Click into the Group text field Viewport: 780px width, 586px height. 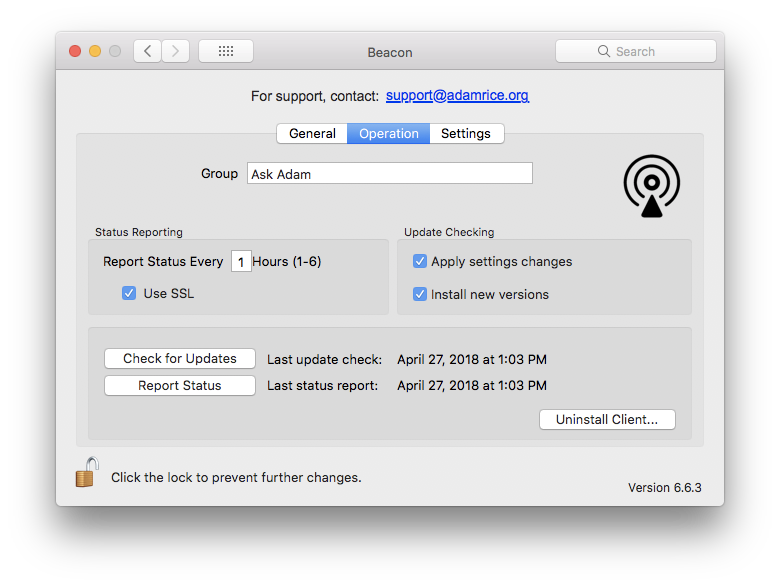pyautogui.click(x=390, y=174)
